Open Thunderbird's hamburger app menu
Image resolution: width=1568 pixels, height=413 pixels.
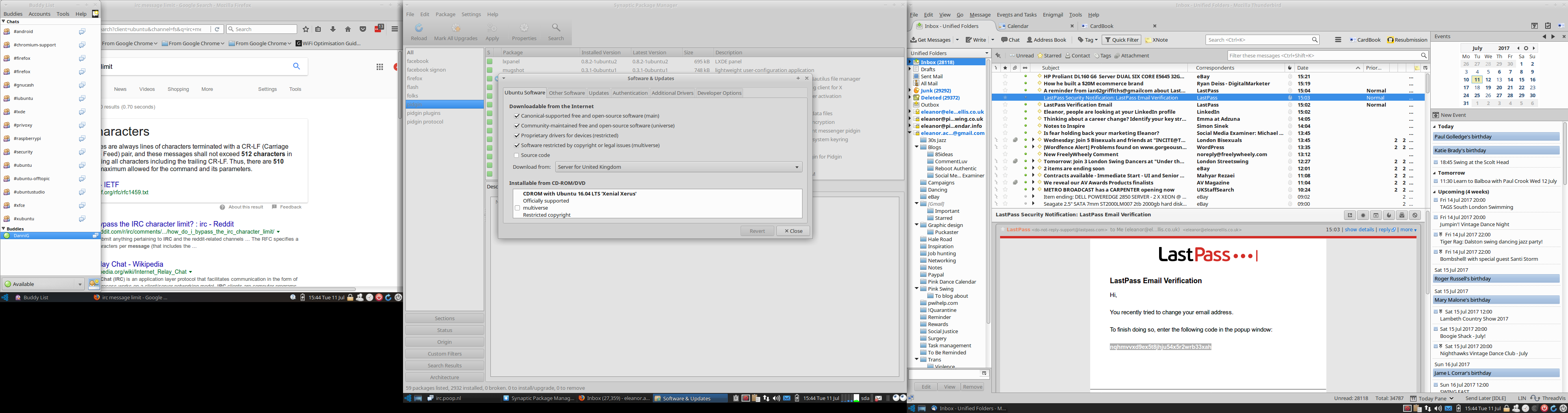(1338, 40)
